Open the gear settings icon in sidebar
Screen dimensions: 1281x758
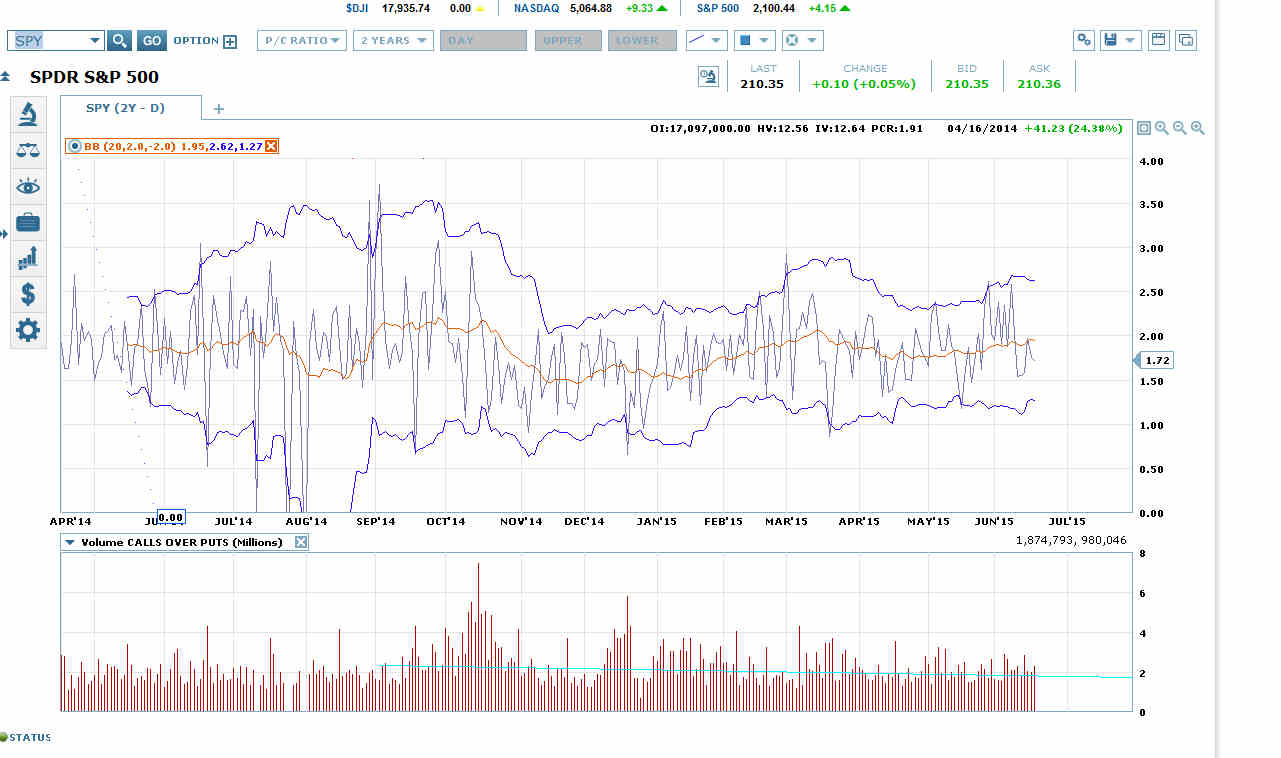[28, 330]
